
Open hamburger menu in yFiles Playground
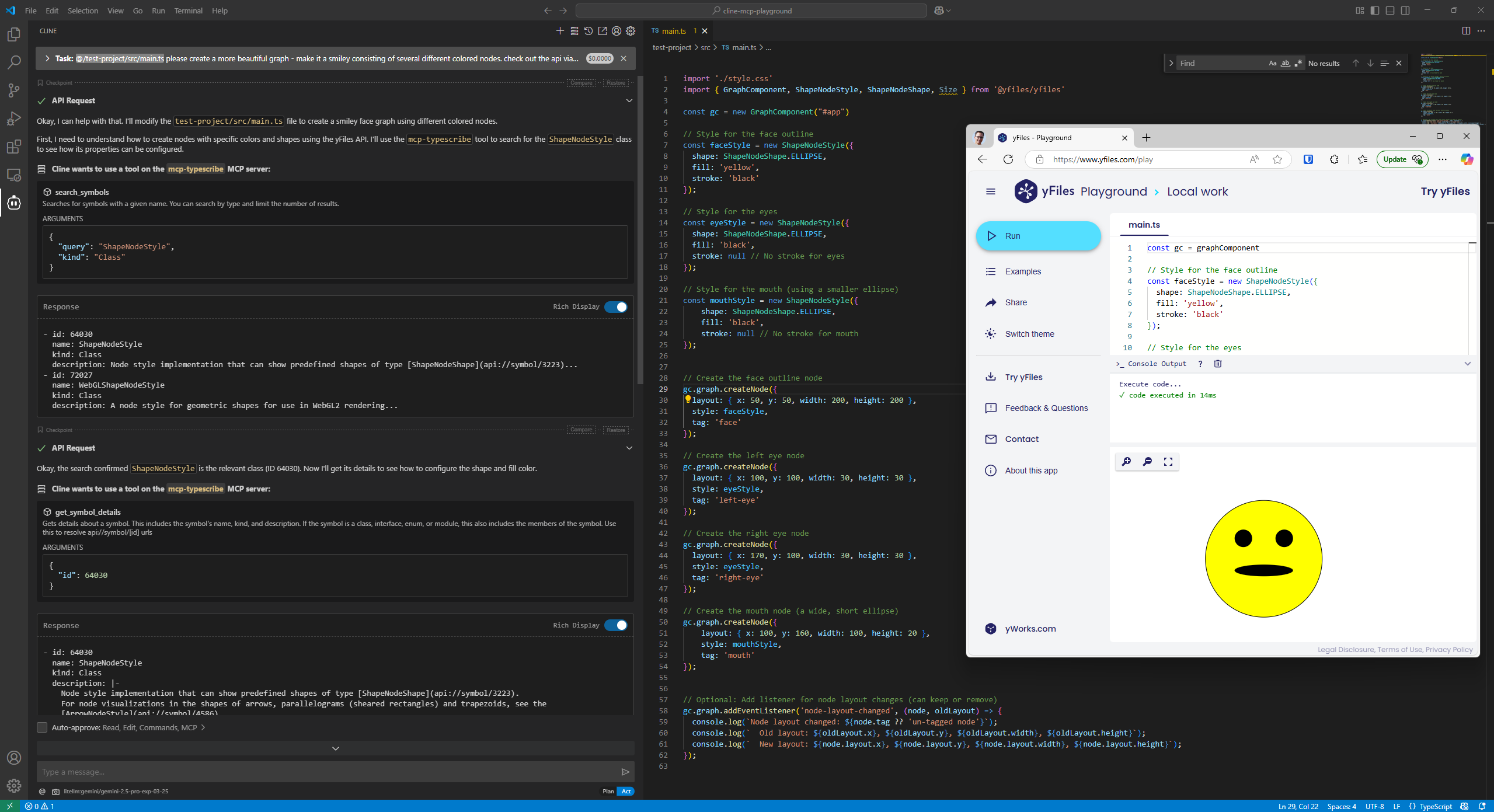point(991,191)
